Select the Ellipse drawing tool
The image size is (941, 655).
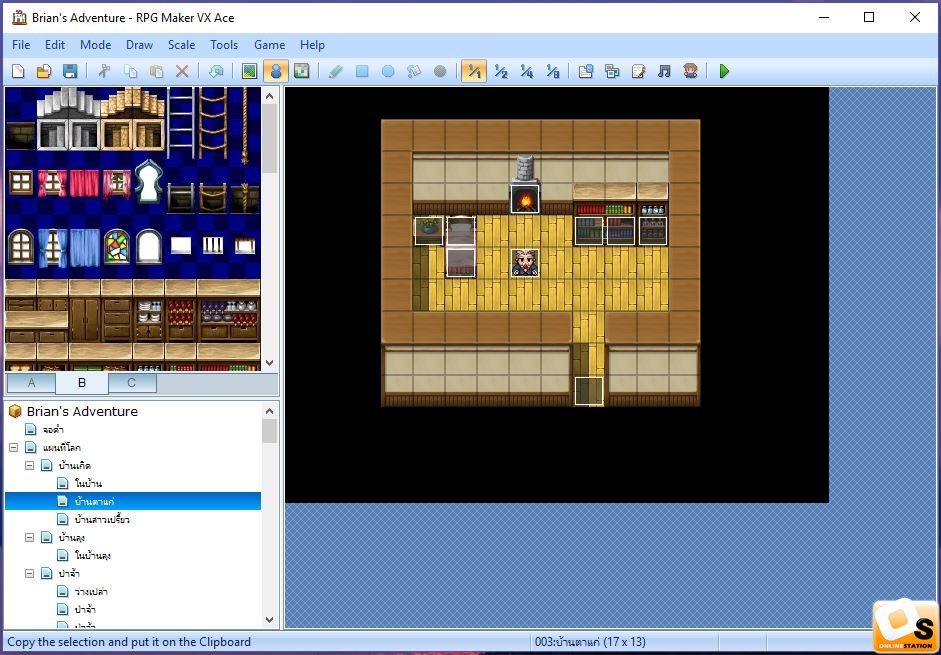tap(388, 71)
